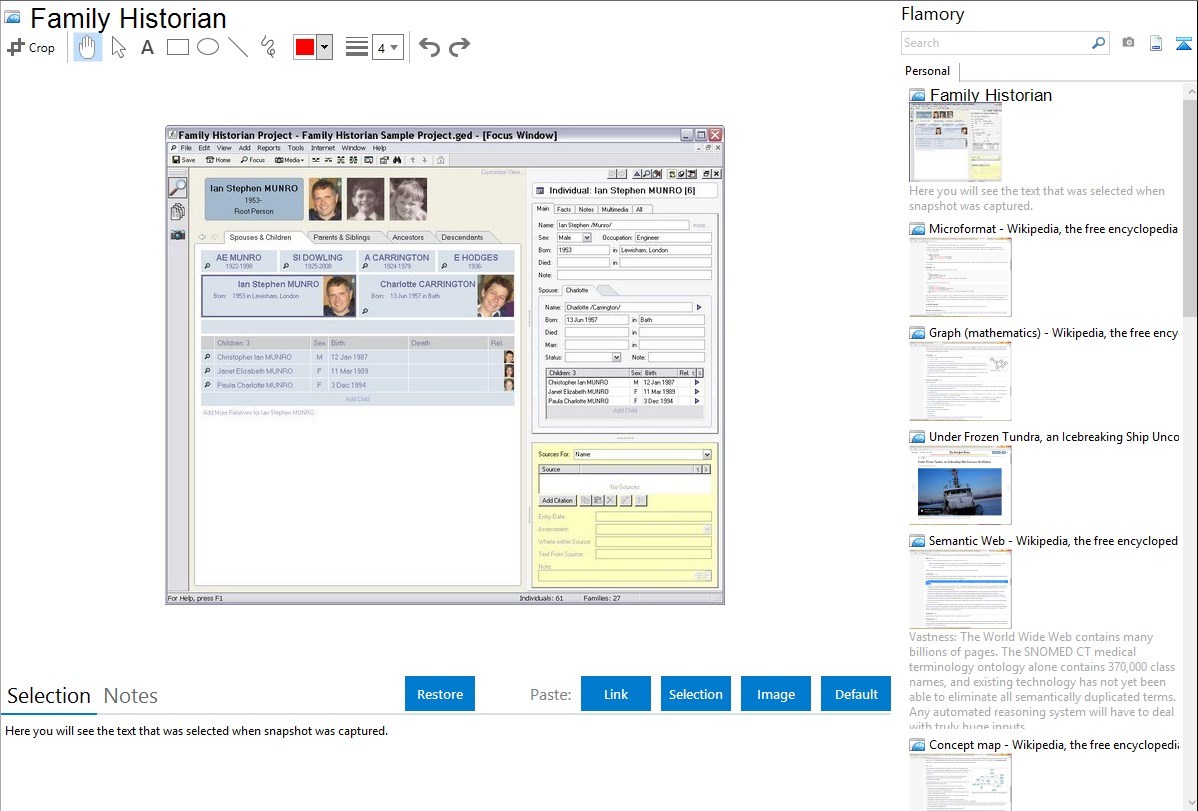Choose the arrow pointer tool

[118, 47]
